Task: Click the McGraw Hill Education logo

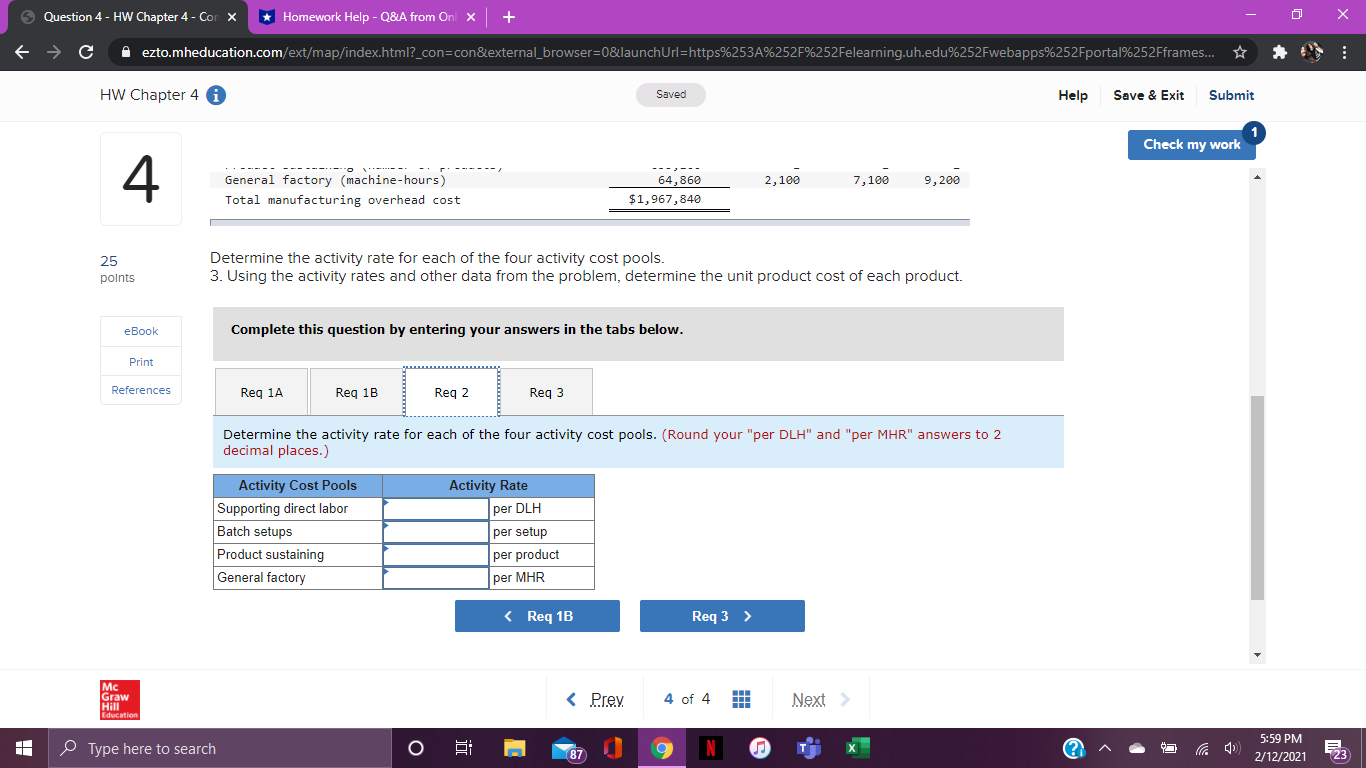Action: click(x=120, y=700)
